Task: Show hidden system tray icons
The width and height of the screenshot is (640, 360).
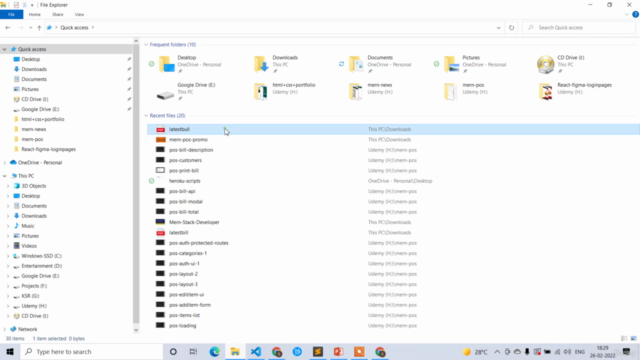Action: tap(497, 352)
